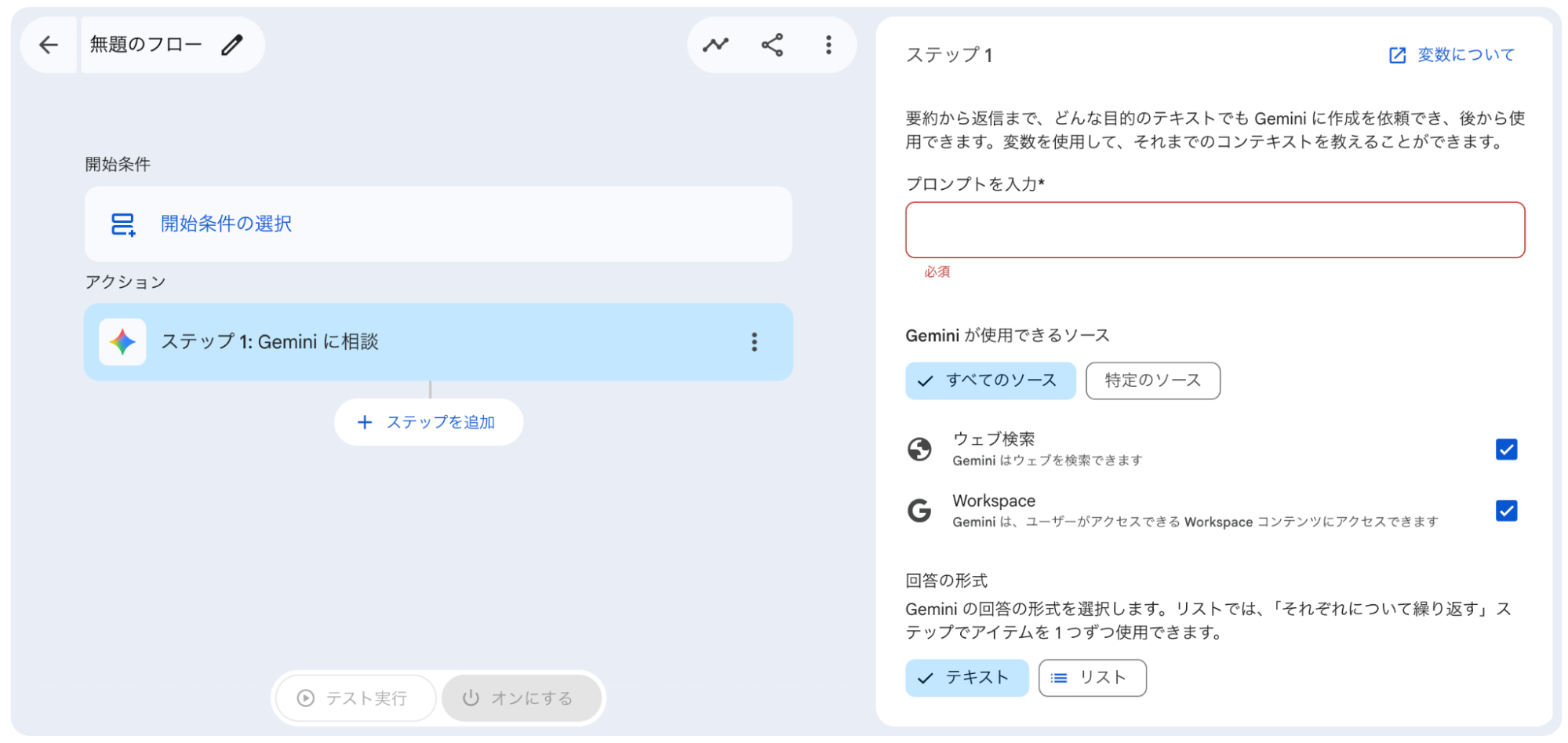The height and width of the screenshot is (743, 1568).
Task: Click ステップを追加 button
Action: pos(428,422)
